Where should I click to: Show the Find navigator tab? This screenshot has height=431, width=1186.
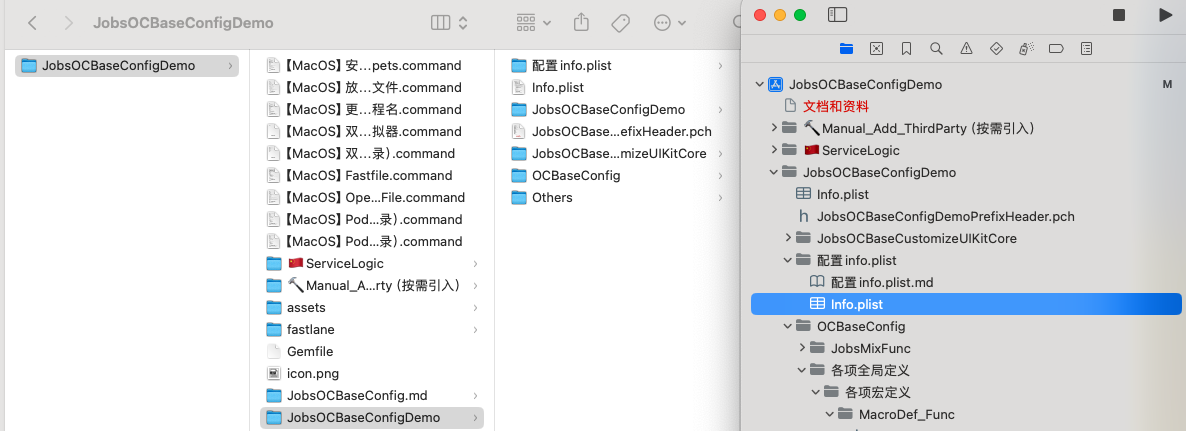pyautogui.click(x=936, y=48)
